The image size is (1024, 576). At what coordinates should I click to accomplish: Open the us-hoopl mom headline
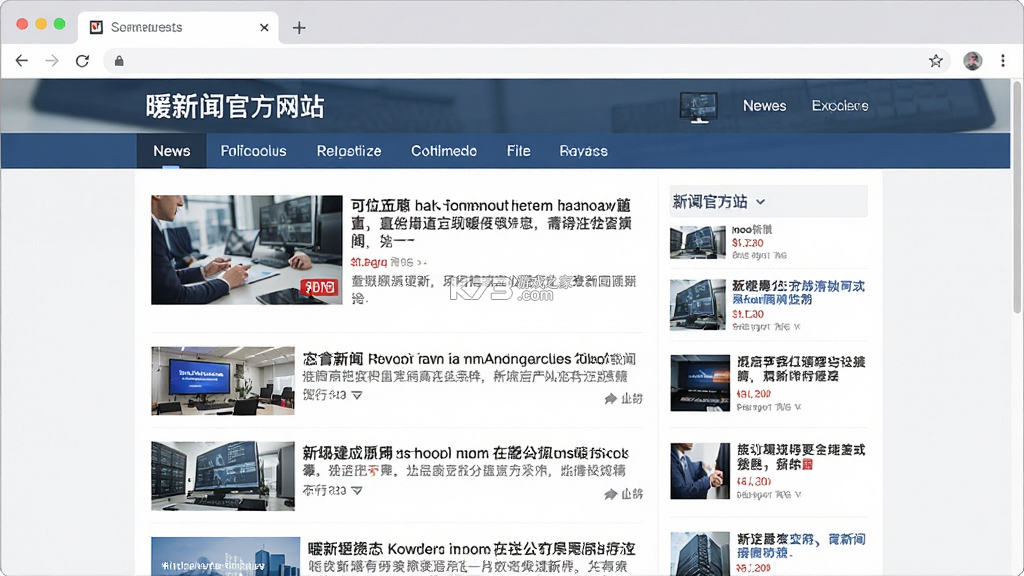[466, 453]
